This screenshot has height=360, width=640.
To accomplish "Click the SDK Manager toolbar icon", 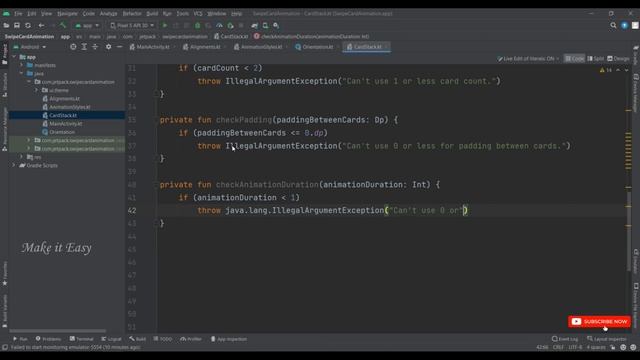I will pyautogui.click(x=276, y=25).
